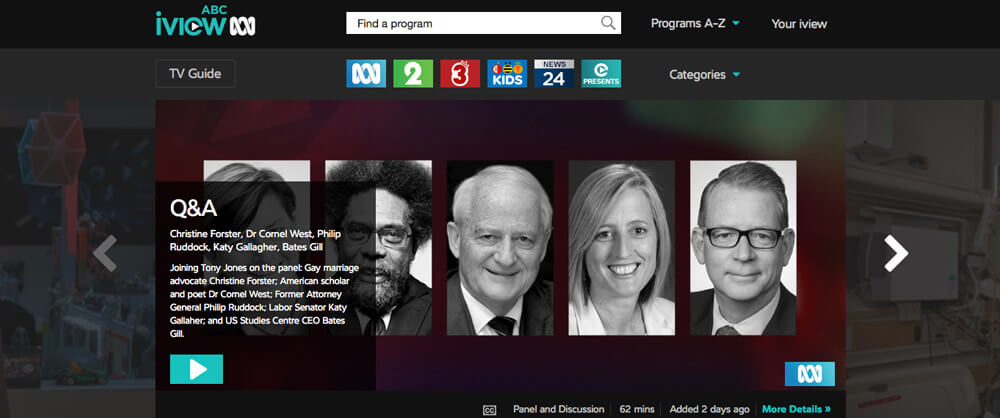Image resolution: width=1000 pixels, height=418 pixels.
Task: Click the 62 mins duration text
Action: [636, 409]
